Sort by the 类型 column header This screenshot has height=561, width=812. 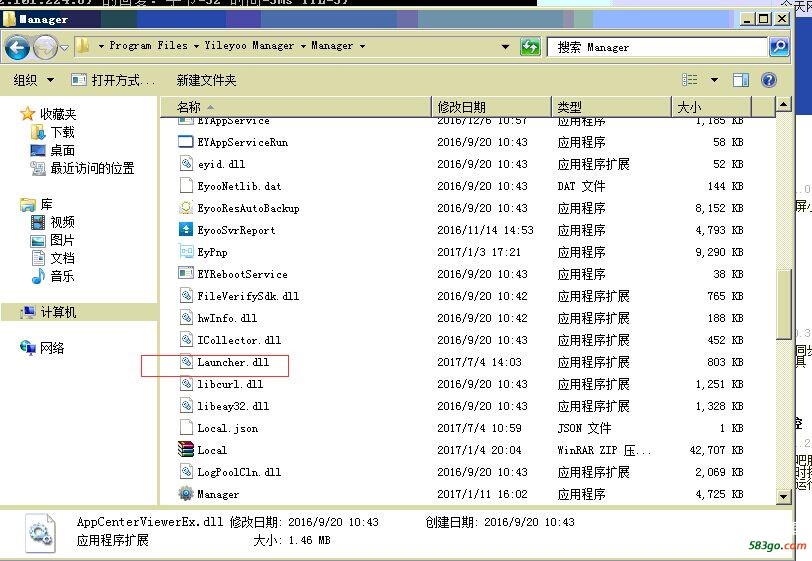611,107
